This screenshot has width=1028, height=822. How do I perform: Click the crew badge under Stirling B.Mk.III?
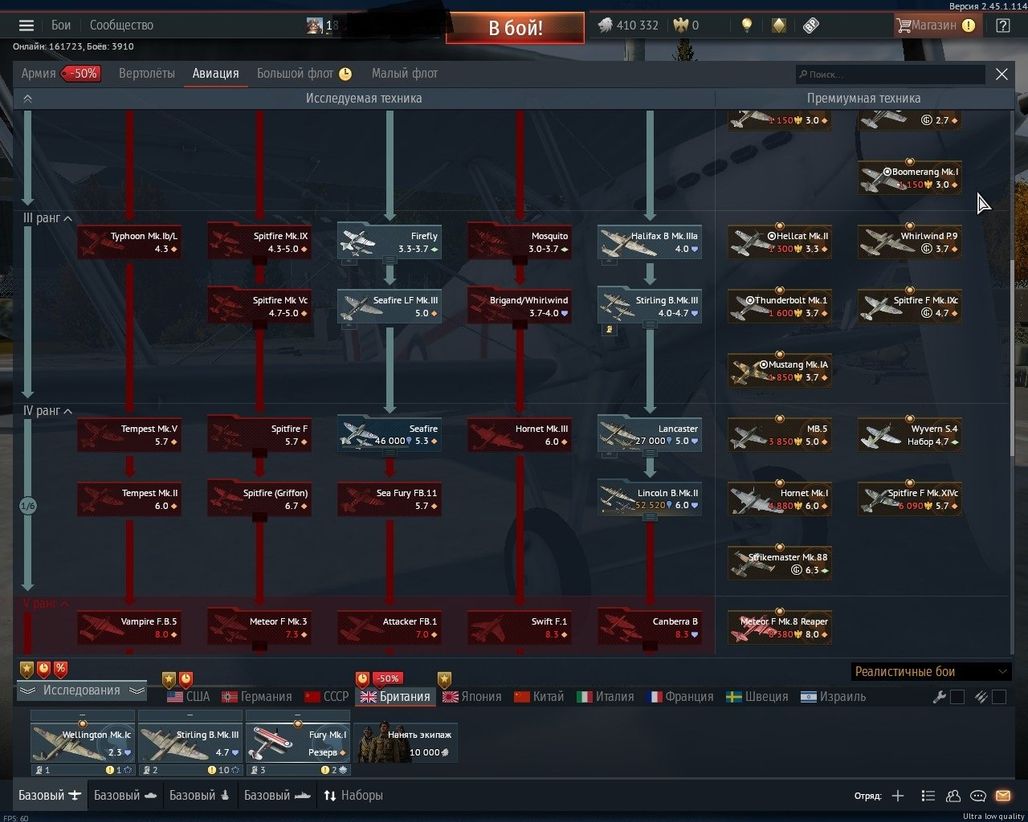pyautogui.click(x=609, y=329)
